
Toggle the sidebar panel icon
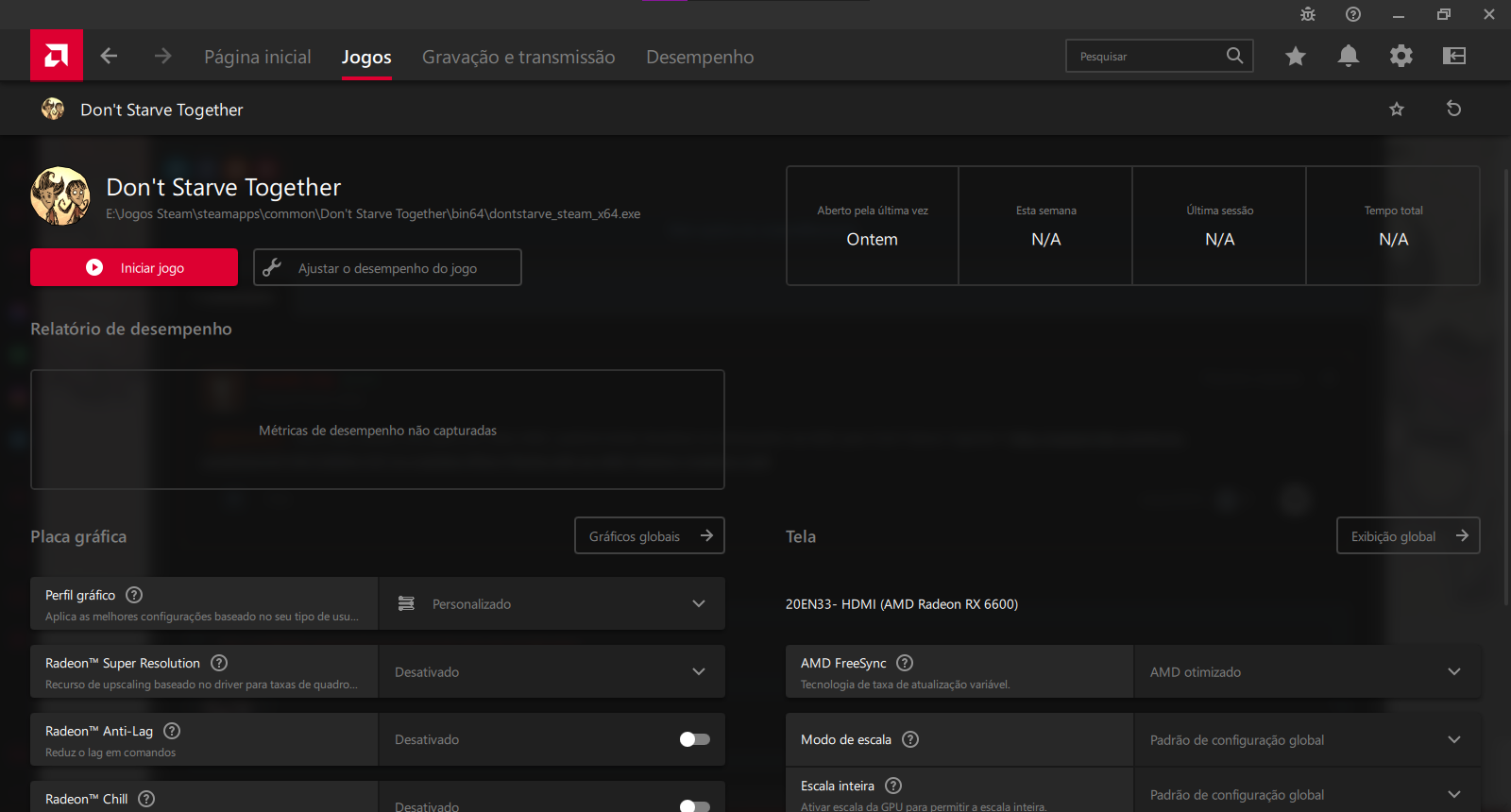coord(1453,56)
